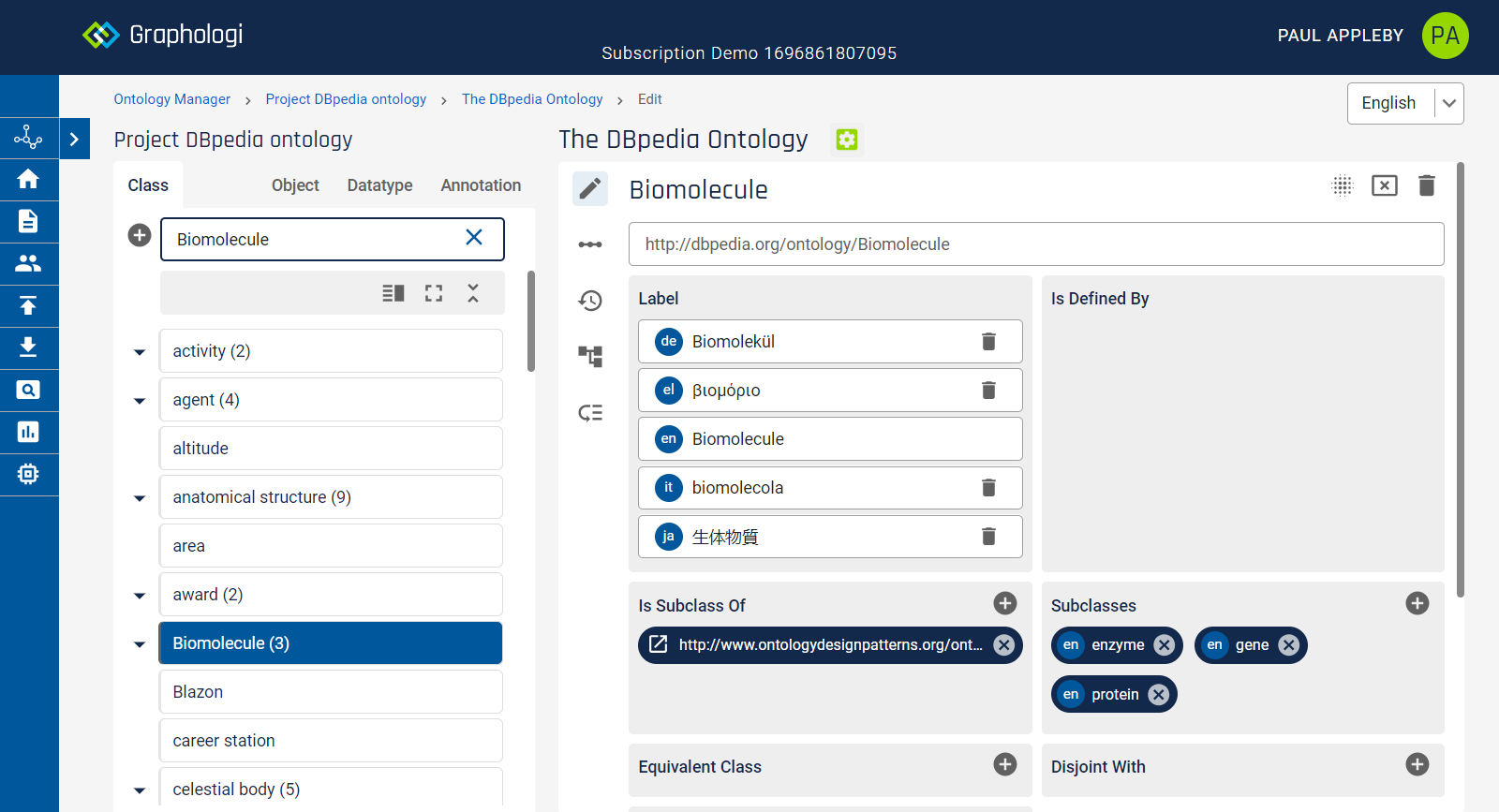Screen dimensions: 1499x812
Task: Select the enzyme subclass chip
Action: tap(1118, 644)
